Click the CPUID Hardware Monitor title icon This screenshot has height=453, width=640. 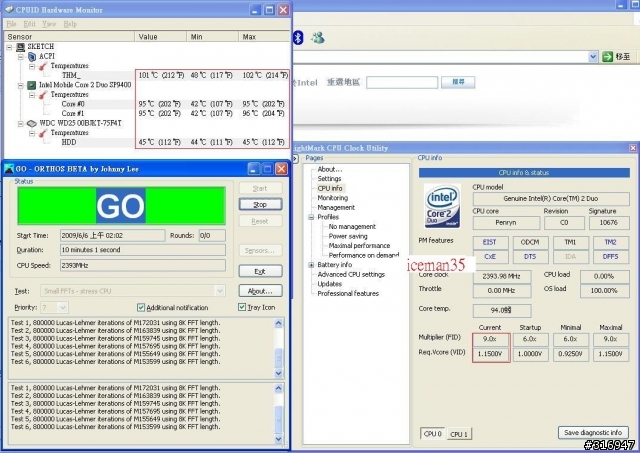(9, 9)
